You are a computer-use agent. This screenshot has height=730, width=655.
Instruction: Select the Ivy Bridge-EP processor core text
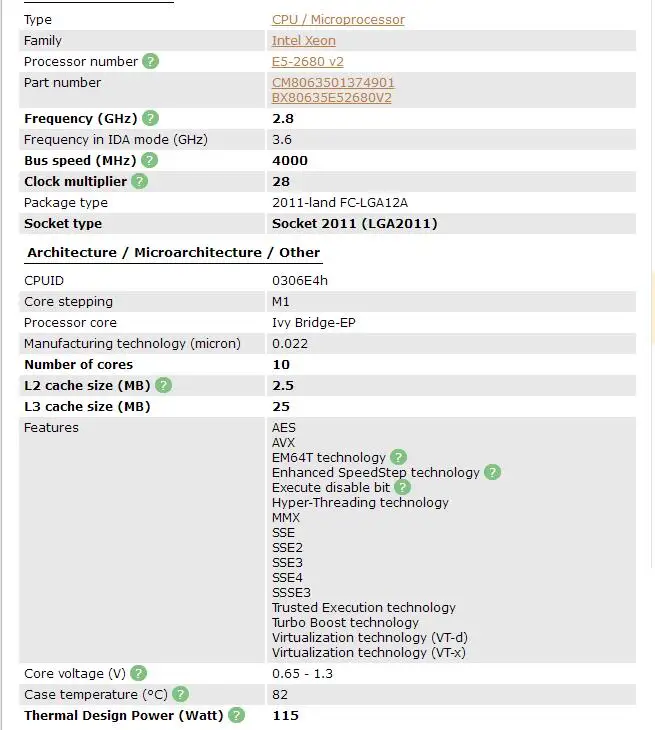(x=313, y=322)
